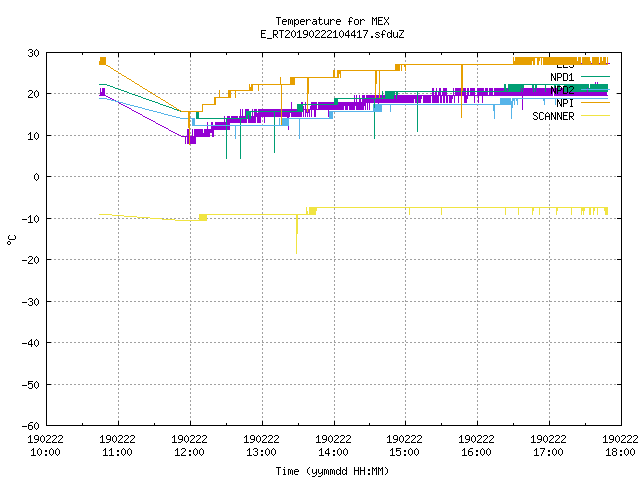The image size is (640, 480).
Task: Click the 12:00 x-axis tick label
Action: (x=189, y=452)
